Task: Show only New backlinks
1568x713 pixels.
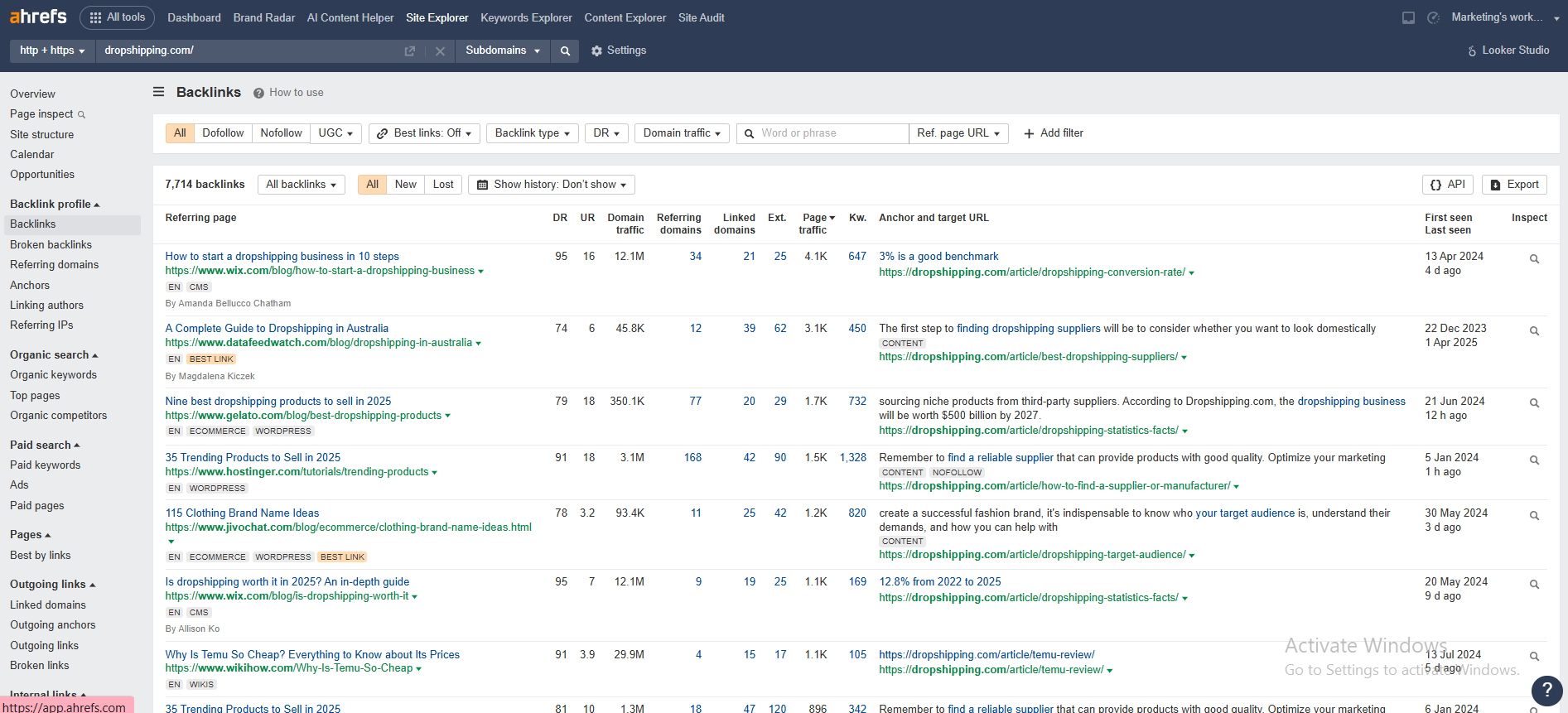Action: tap(405, 185)
